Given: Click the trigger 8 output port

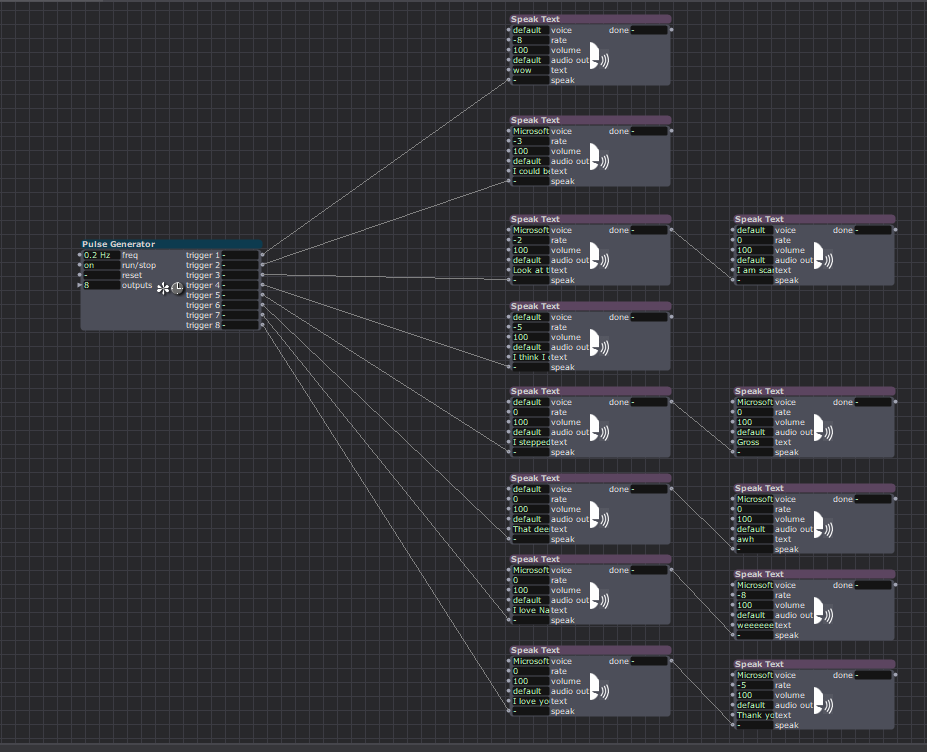Looking at the screenshot, I should pos(263,325).
